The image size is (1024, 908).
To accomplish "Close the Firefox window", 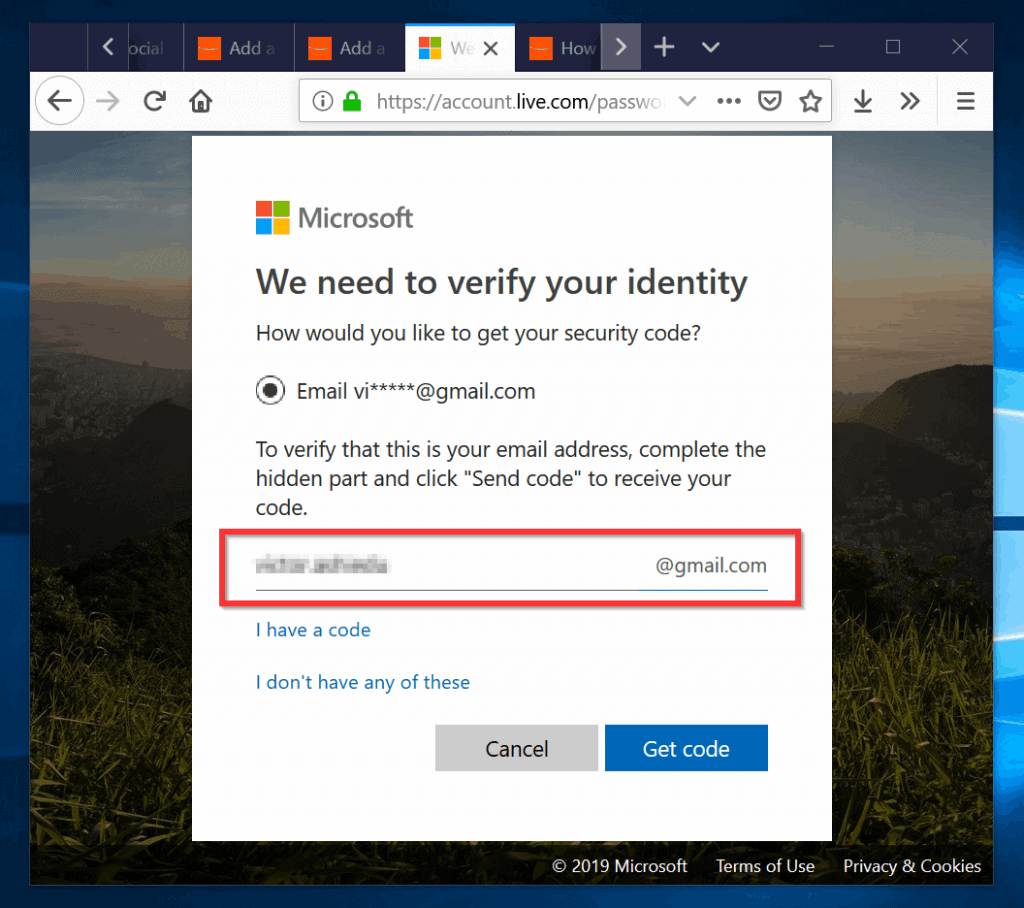I will click(x=960, y=47).
